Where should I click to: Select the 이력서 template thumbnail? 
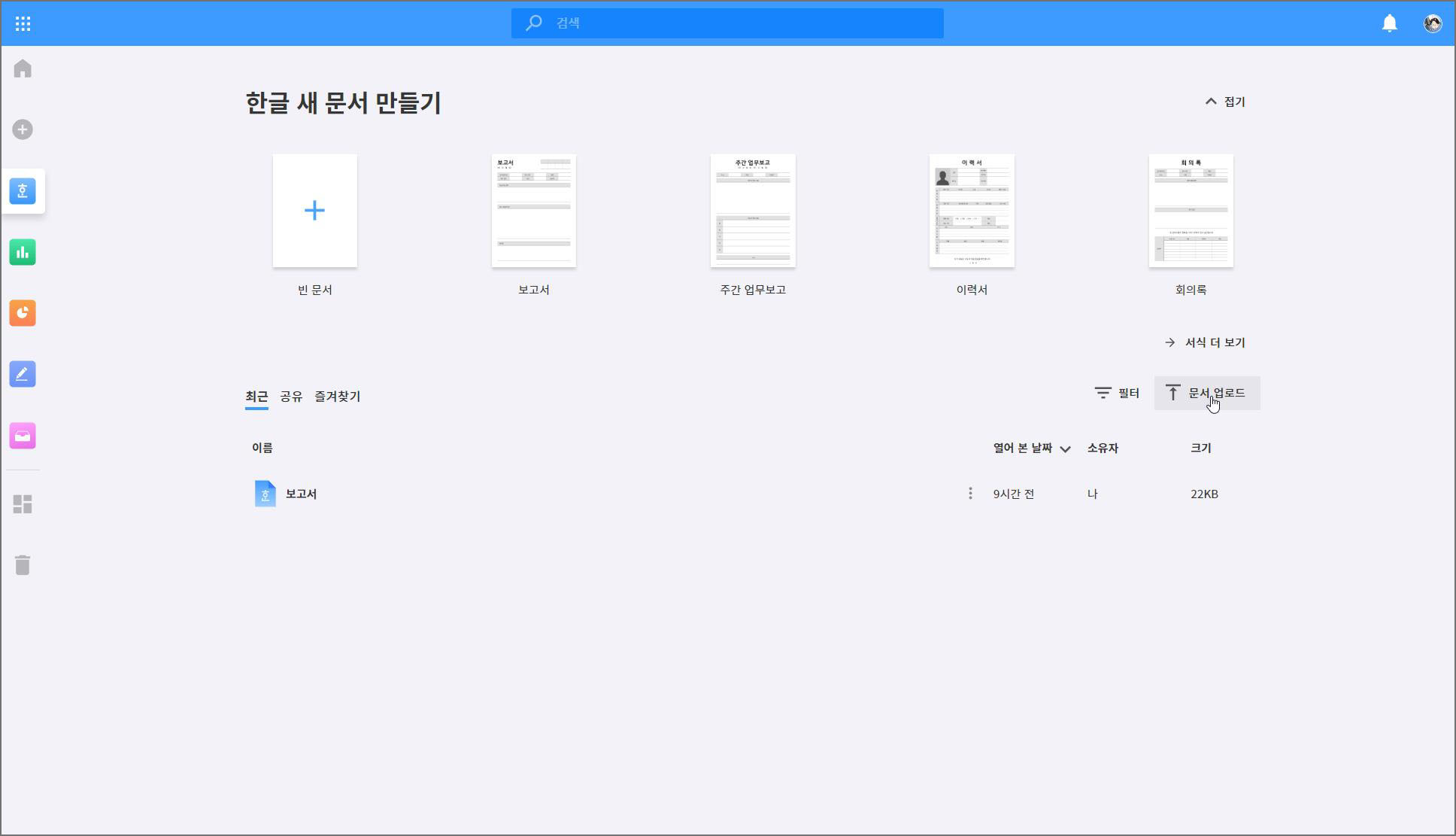pos(971,211)
